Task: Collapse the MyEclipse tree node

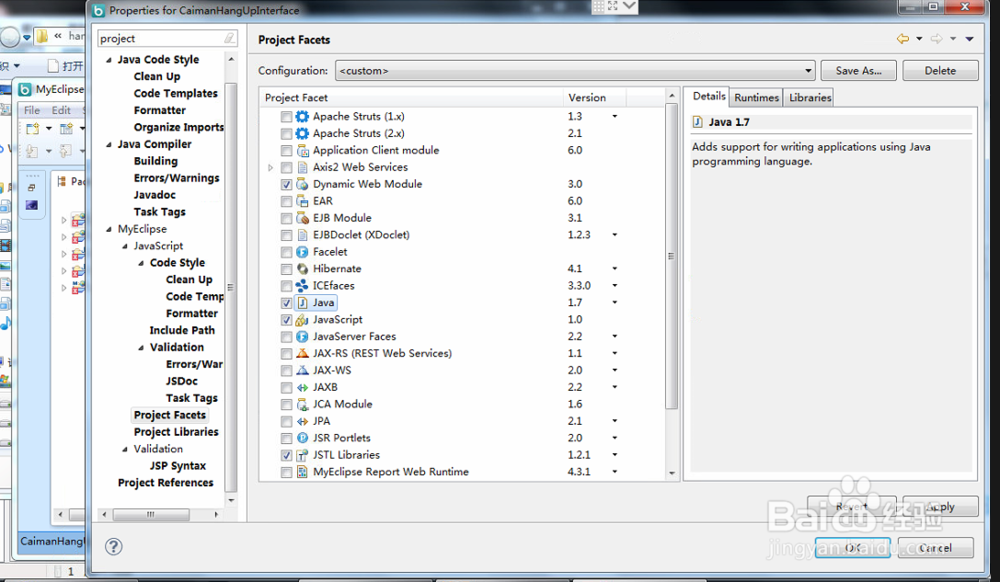Action: click(109, 229)
